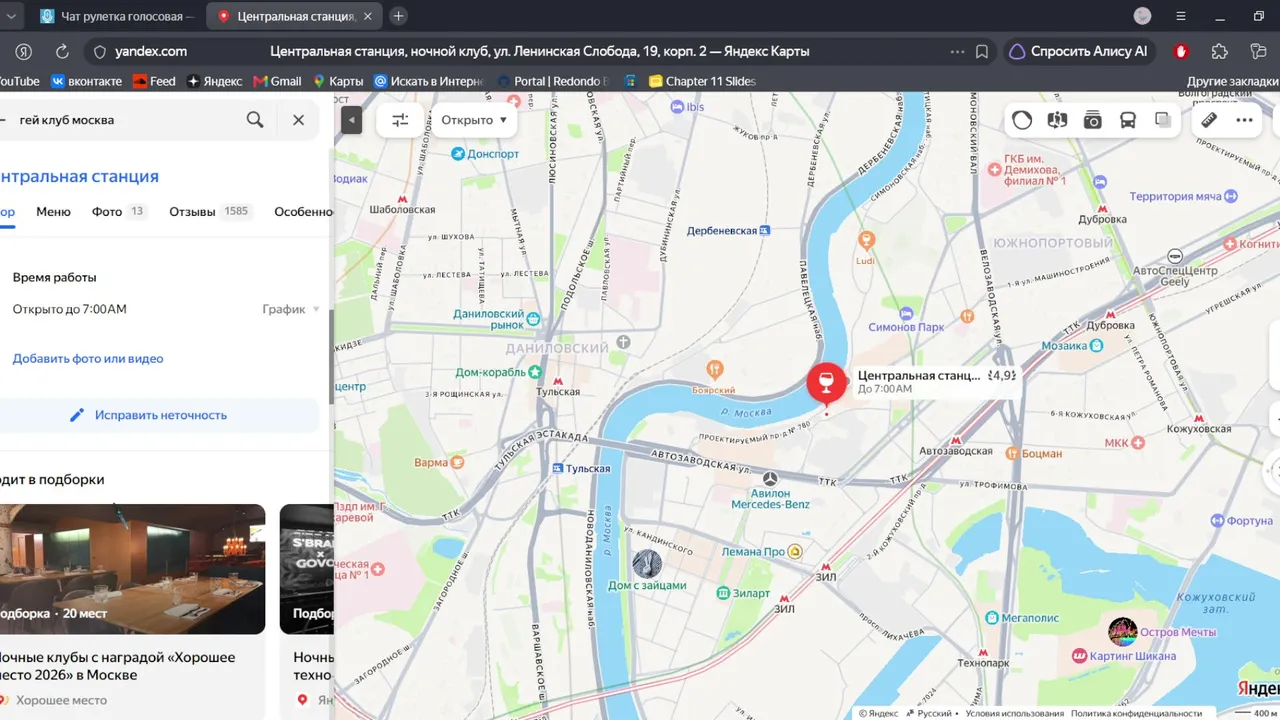This screenshot has height=720, width=1280.
Task: Click the Время работы heading
Action: coord(55,277)
